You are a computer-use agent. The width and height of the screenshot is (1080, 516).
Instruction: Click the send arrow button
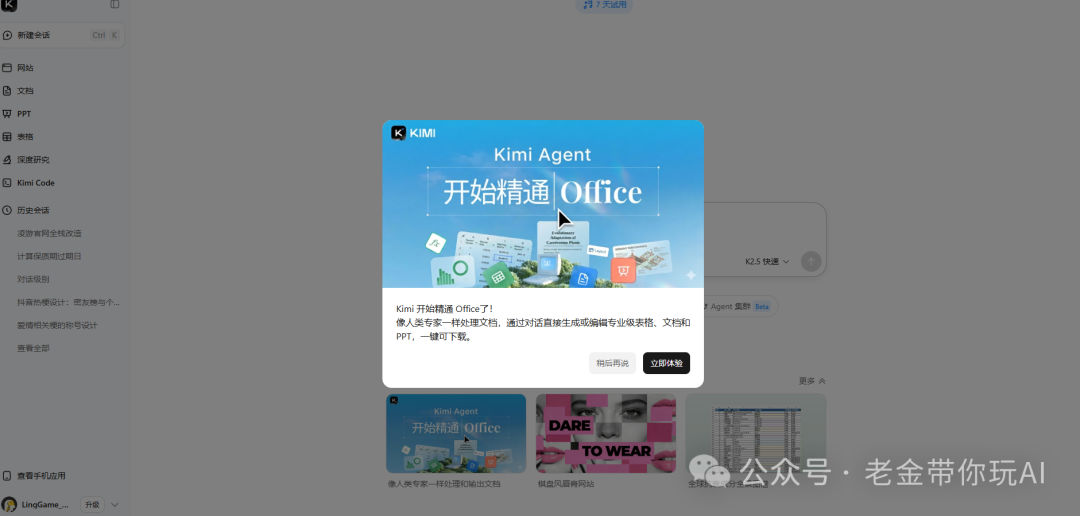click(811, 261)
